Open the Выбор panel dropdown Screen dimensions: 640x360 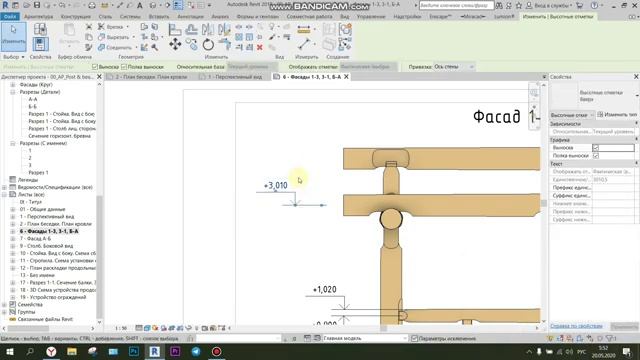pyautogui.click(x=13, y=57)
